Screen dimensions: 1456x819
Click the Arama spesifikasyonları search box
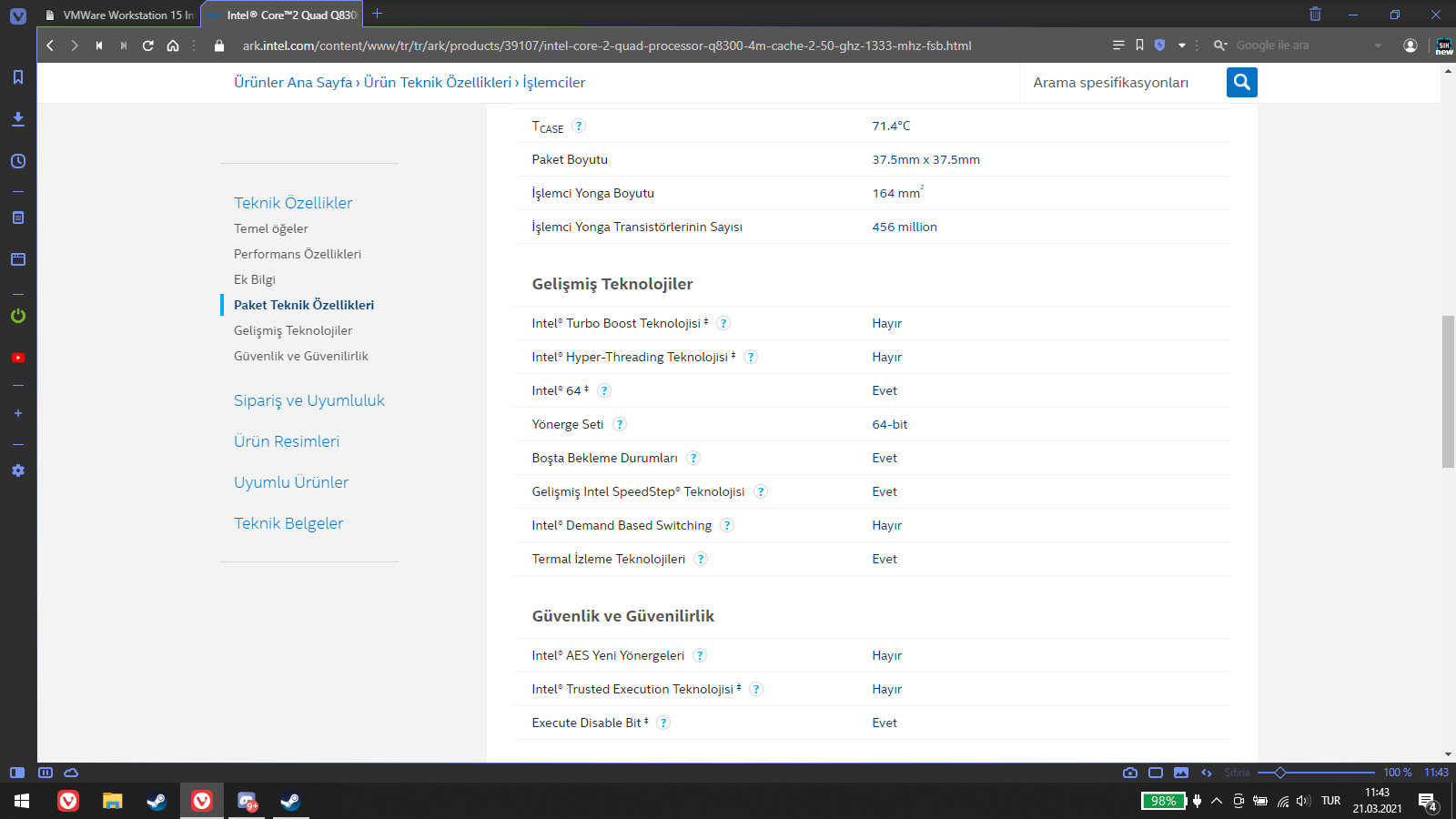coord(1124,83)
